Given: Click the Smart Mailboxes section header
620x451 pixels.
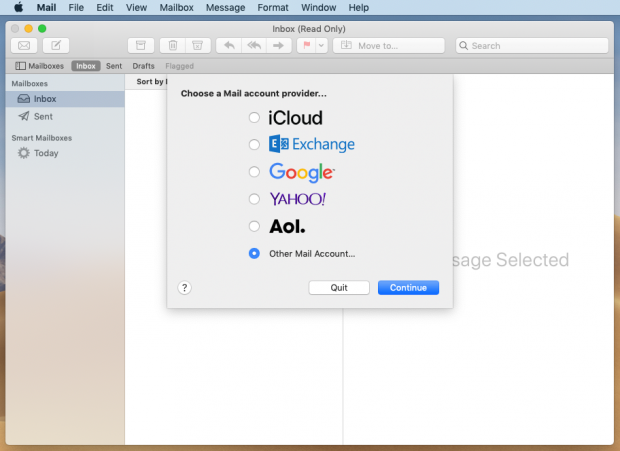Looking at the screenshot, I should [42, 138].
